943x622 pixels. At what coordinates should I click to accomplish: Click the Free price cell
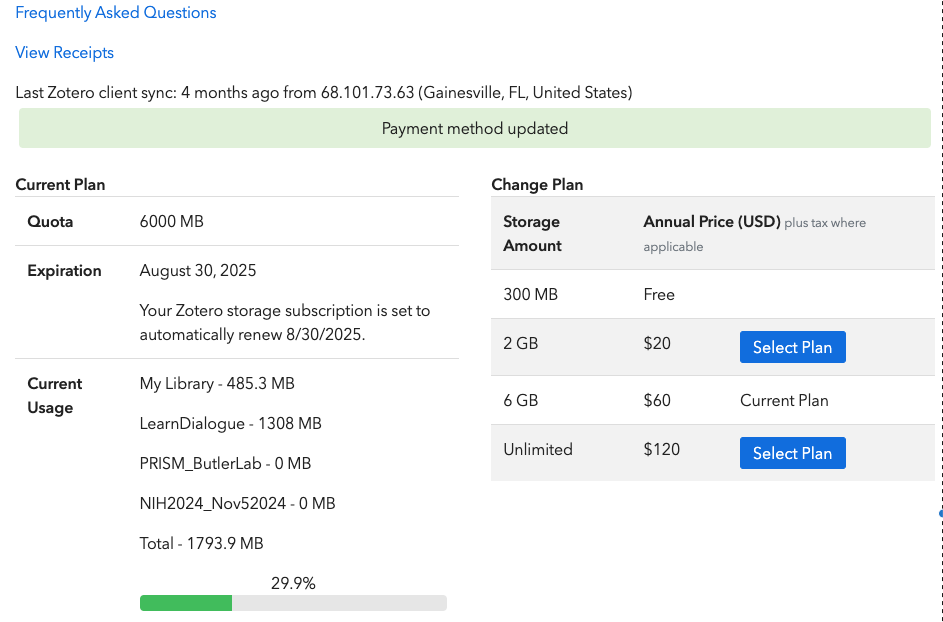[x=659, y=295]
